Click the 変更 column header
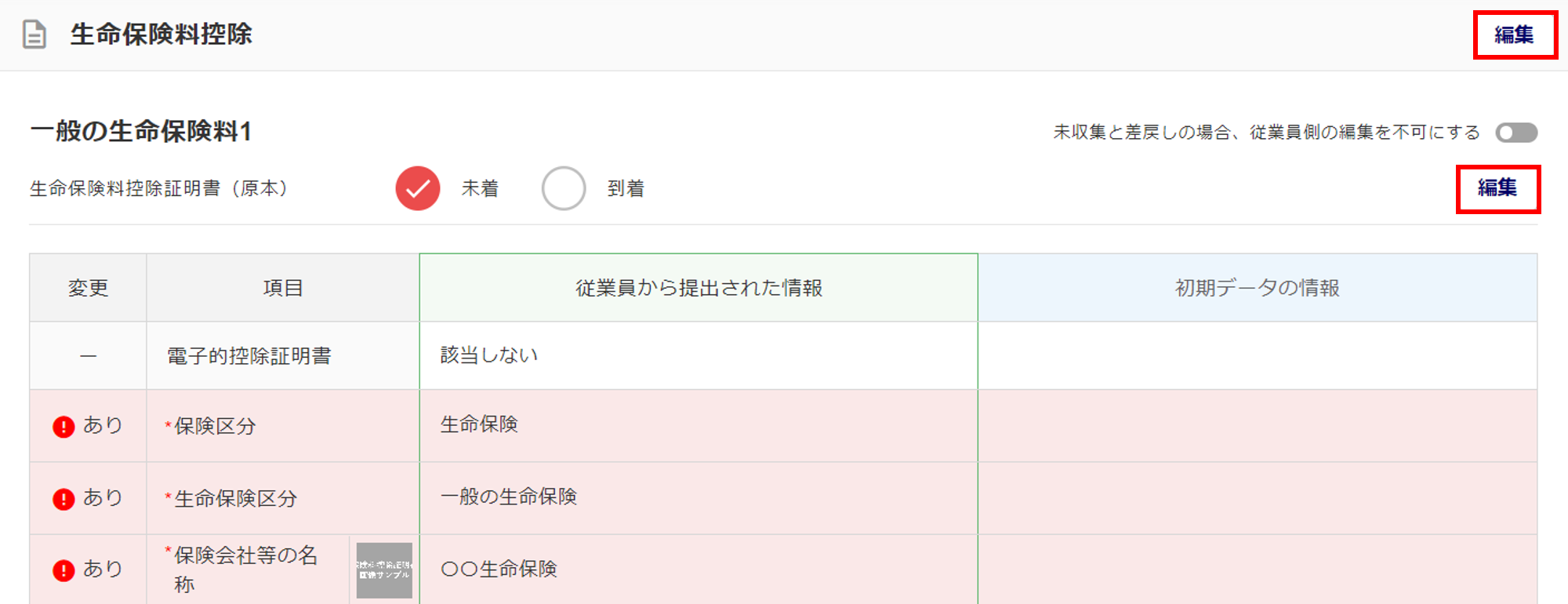1568x604 pixels. (88, 288)
